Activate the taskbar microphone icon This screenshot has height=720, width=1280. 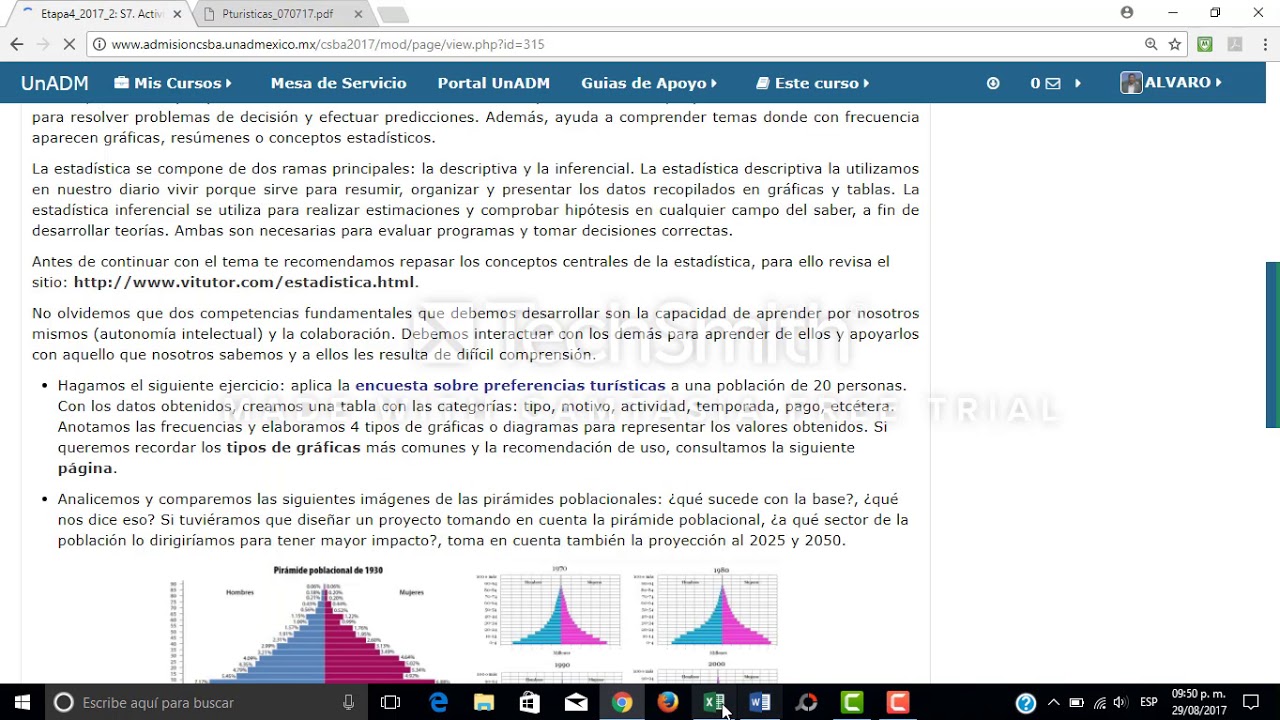pyautogui.click(x=348, y=702)
